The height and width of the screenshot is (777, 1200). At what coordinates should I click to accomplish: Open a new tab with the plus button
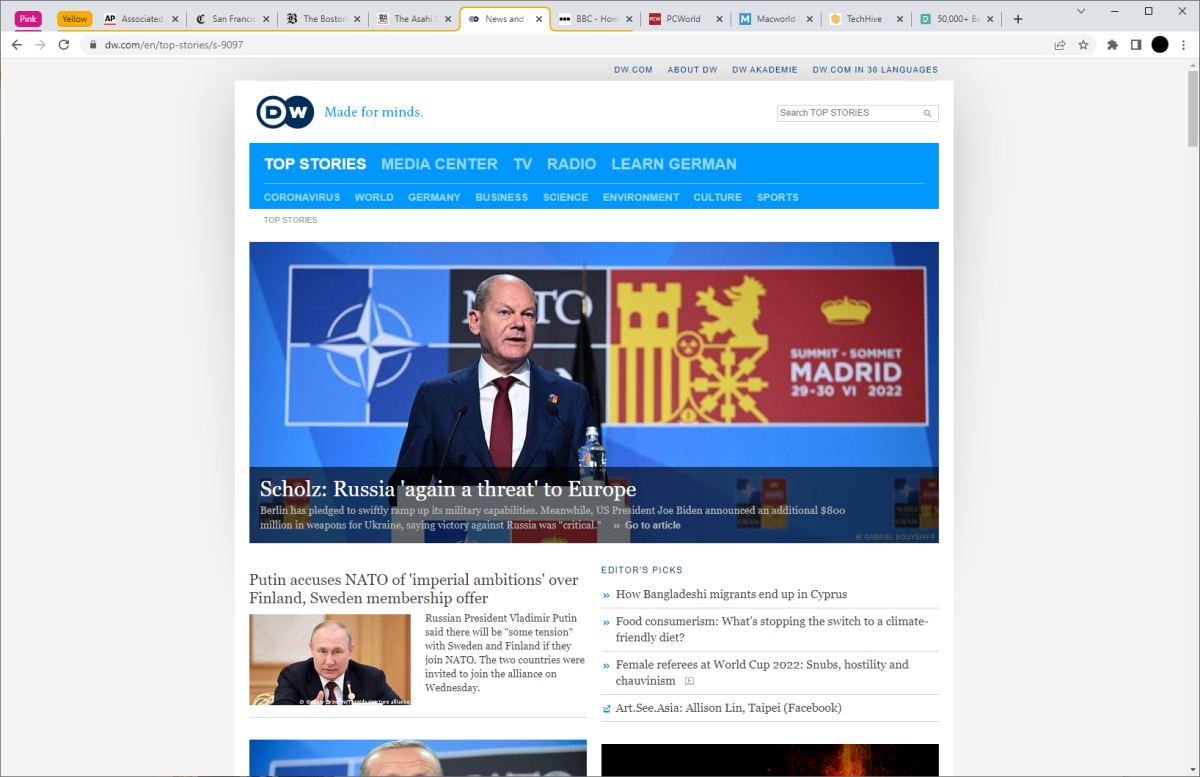pyautogui.click(x=1018, y=19)
